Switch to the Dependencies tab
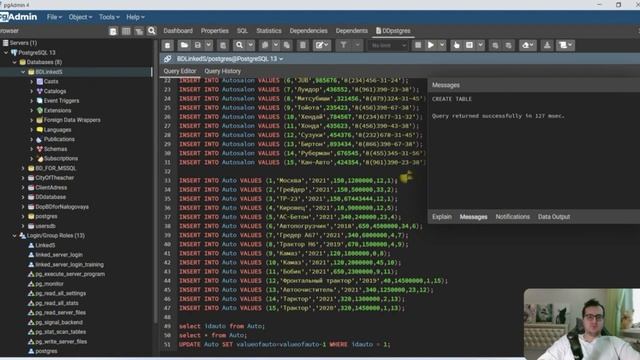640x360 pixels. pyautogui.click(x=309, y=31)
